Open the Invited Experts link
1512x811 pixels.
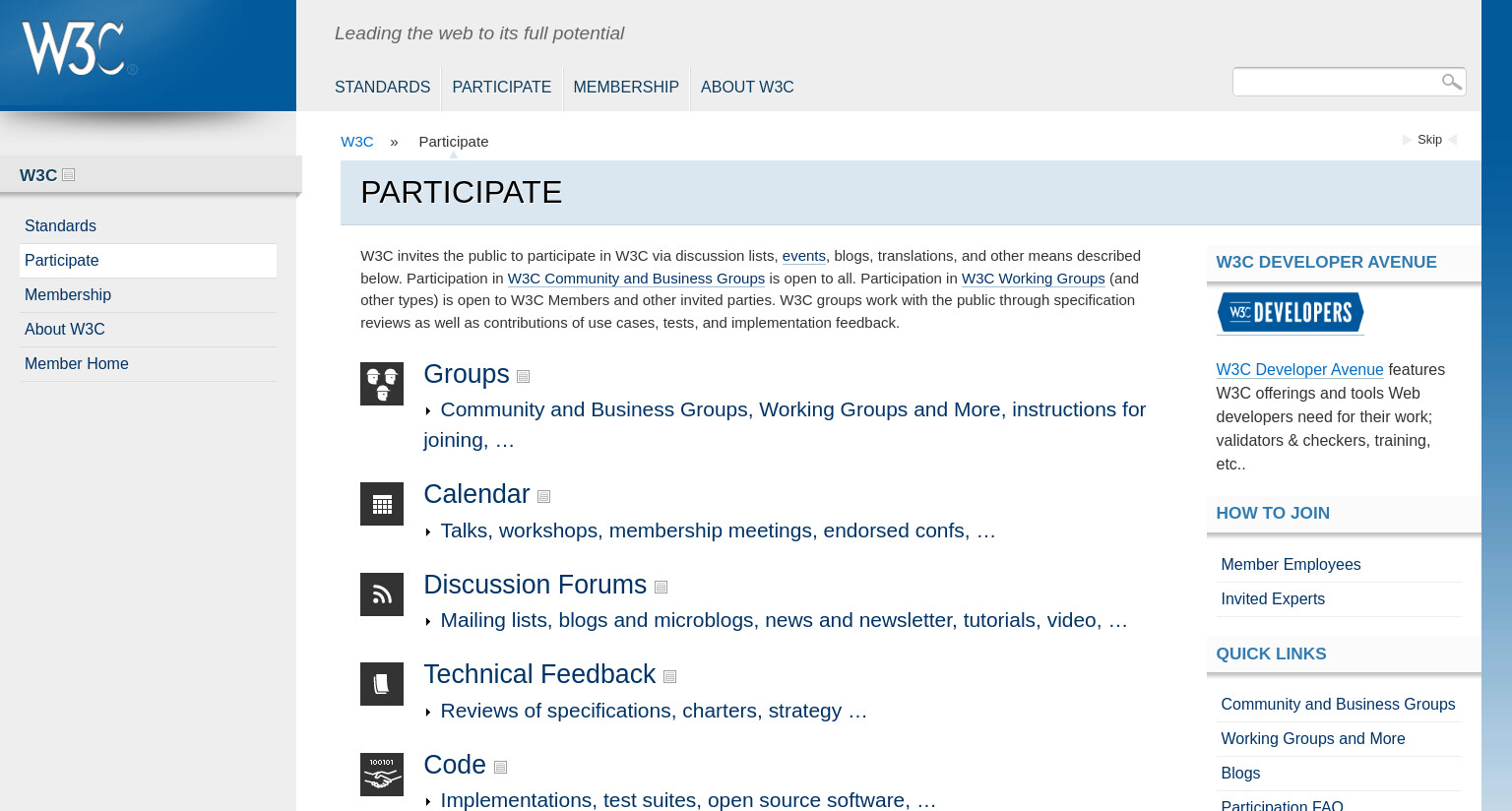point(1273,598)
